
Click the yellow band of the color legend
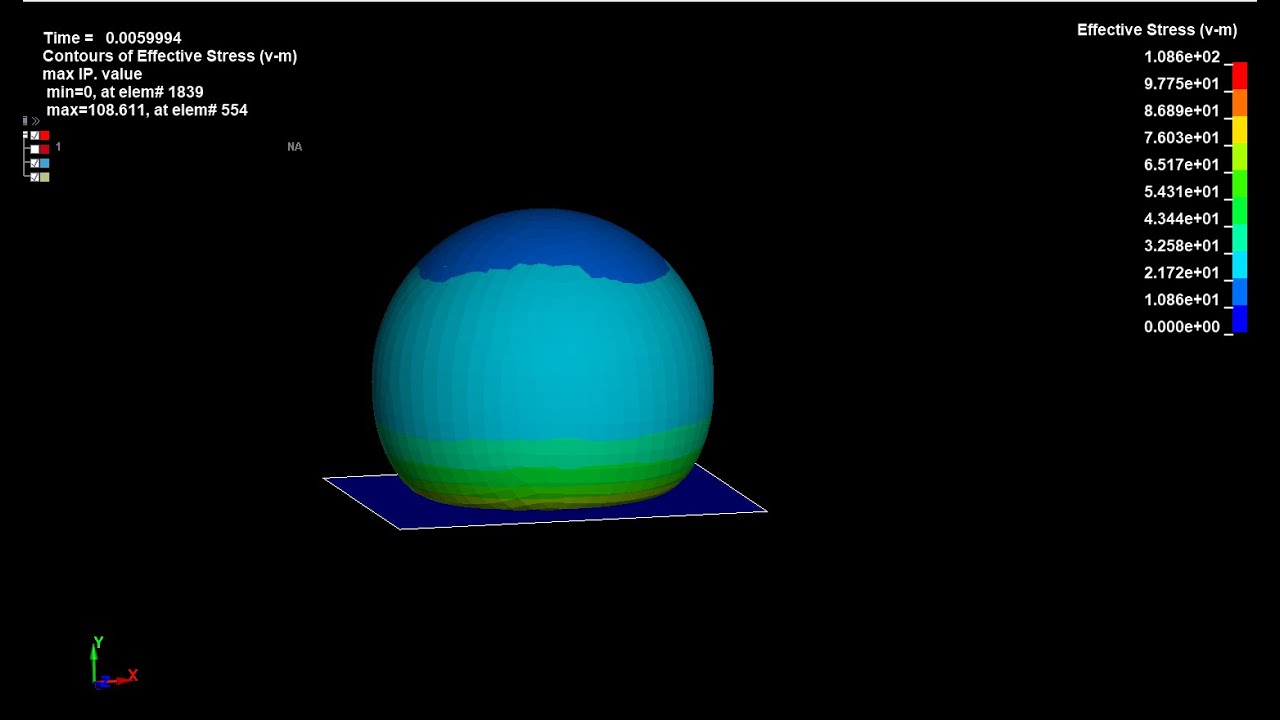point(1240,130)
